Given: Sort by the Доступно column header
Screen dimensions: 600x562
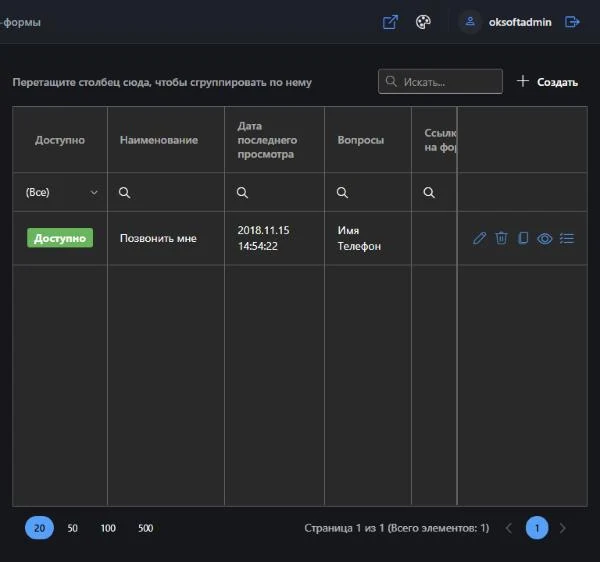Looking at the screenshot, I should coord(60,140).
